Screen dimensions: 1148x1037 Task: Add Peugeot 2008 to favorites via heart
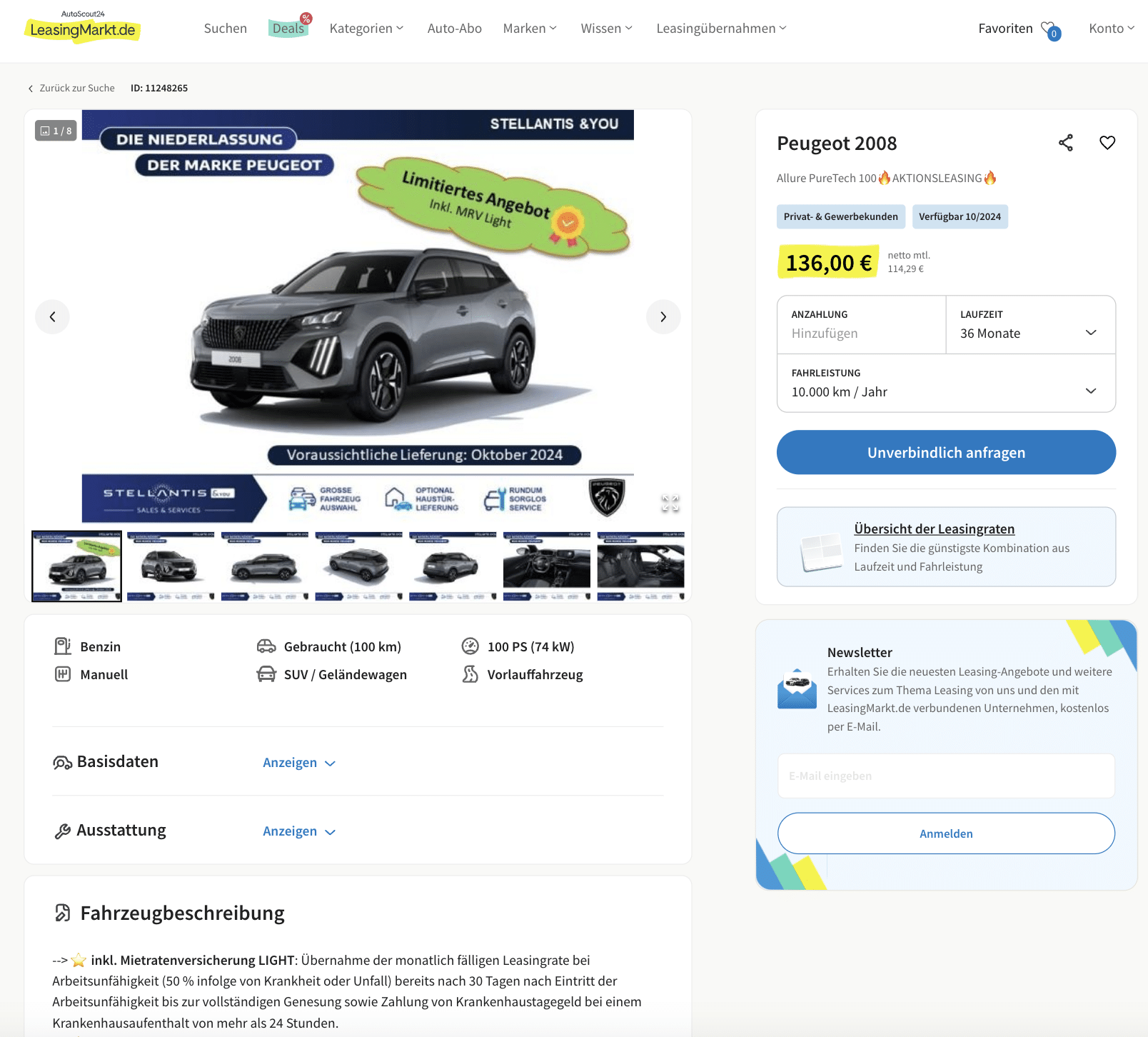point(1107,143)
